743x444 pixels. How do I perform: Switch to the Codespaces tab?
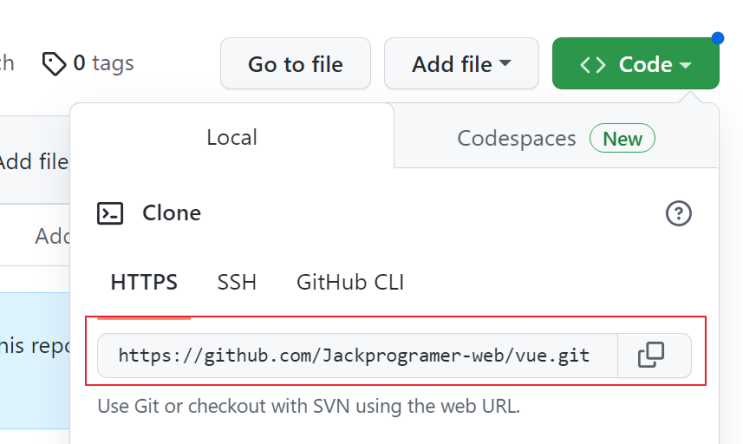(x=556, y=138)
